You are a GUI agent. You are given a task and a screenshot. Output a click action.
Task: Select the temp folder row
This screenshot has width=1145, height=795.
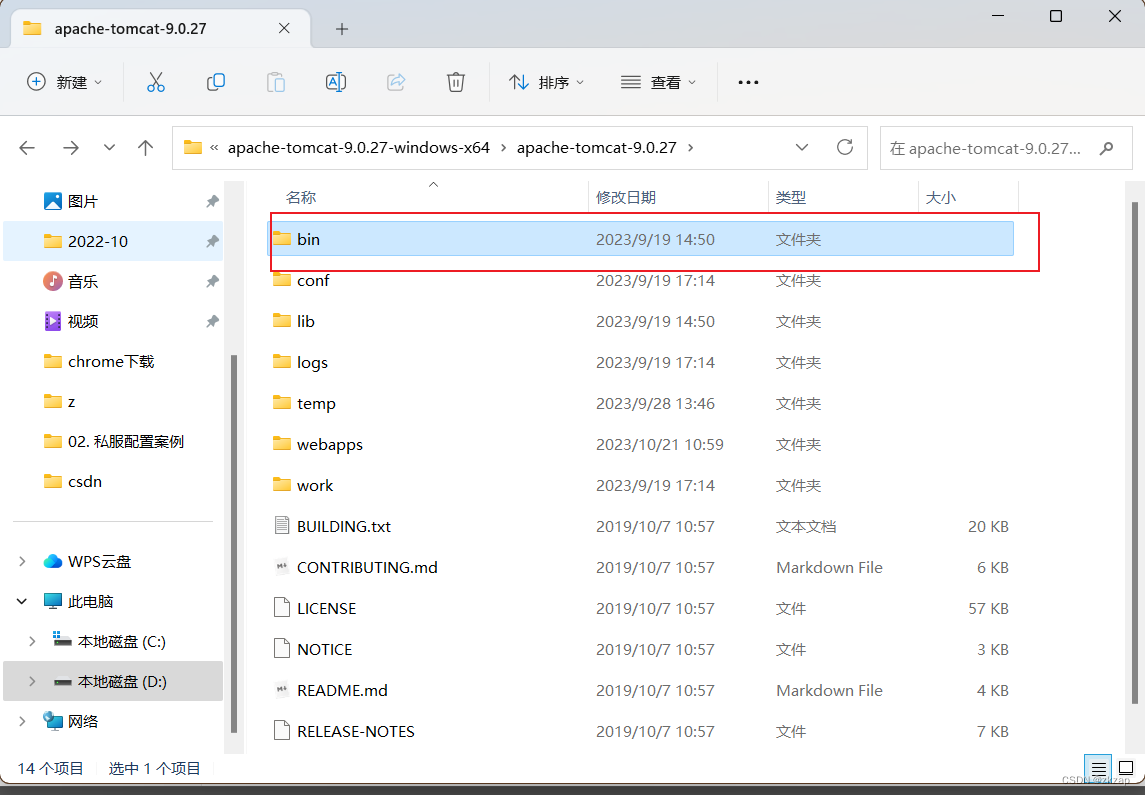(x=642, y=403)
